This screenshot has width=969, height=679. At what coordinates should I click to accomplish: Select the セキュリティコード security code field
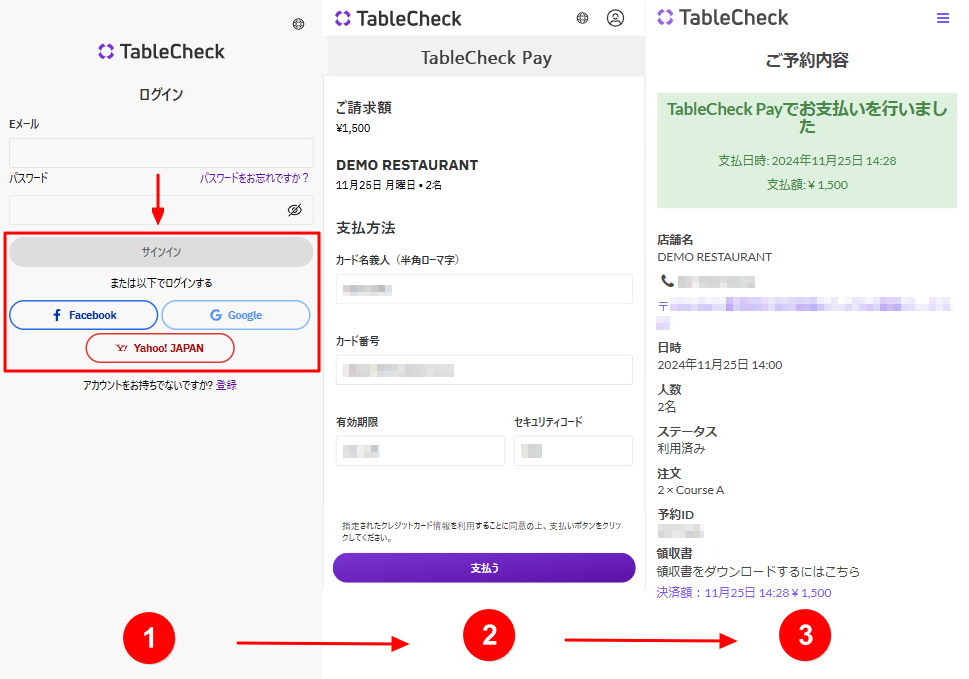pyautogui.click(x=573, y=451)
